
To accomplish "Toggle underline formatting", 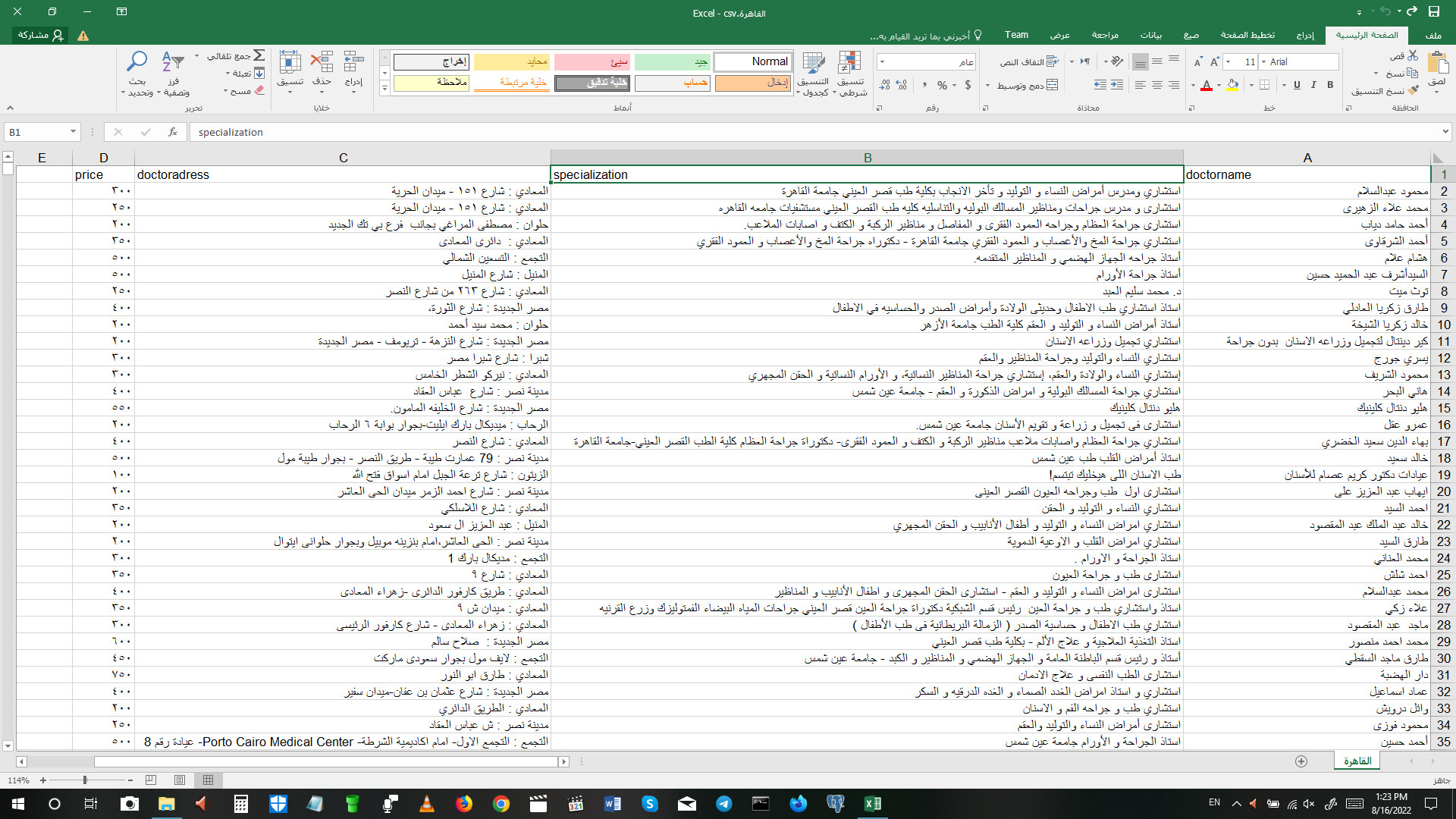I will [1297, 86].
